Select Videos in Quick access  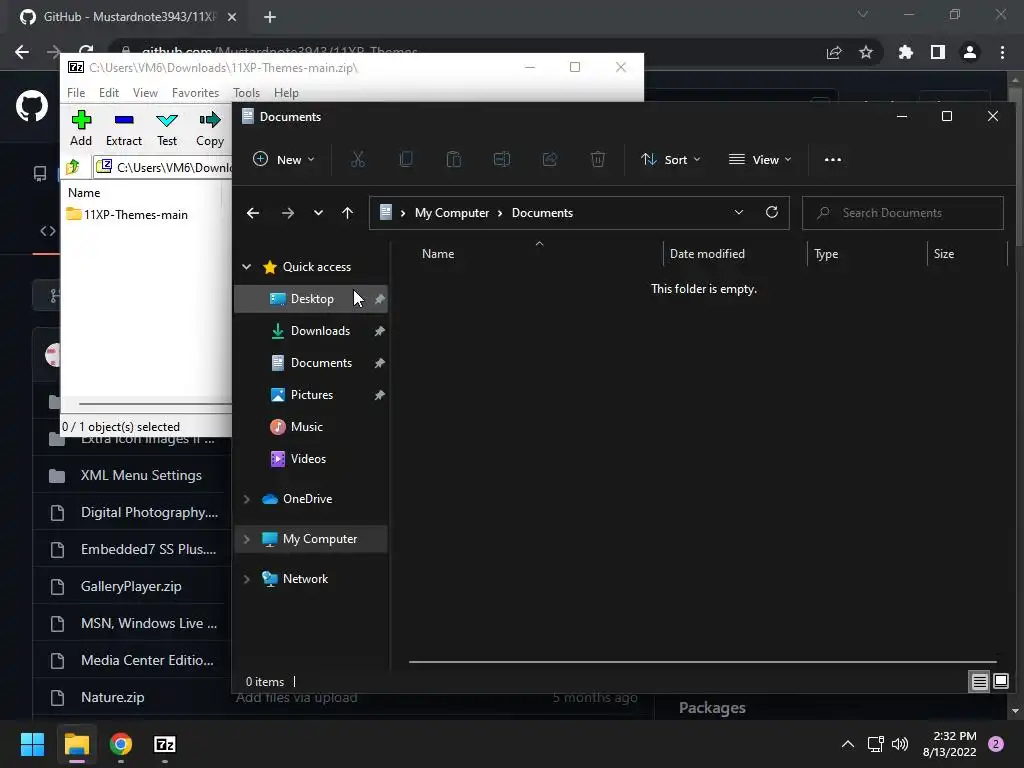coord(311,459)
